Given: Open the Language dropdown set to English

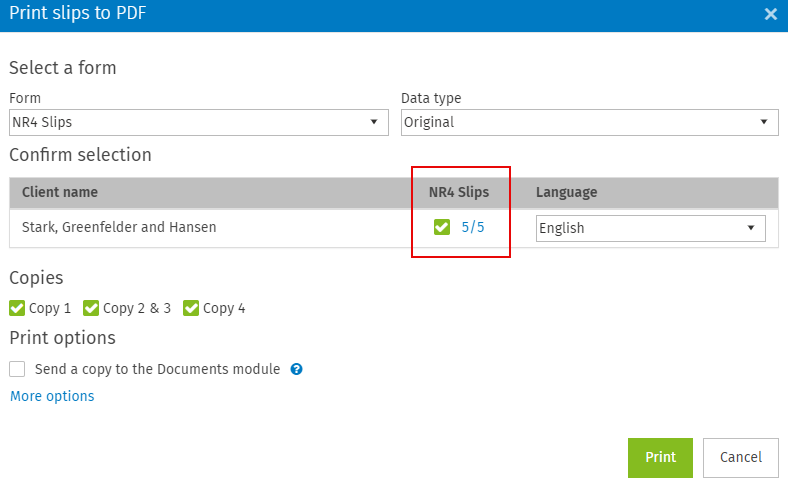Looking at the screenshot, I should click(x=650, y=228).
